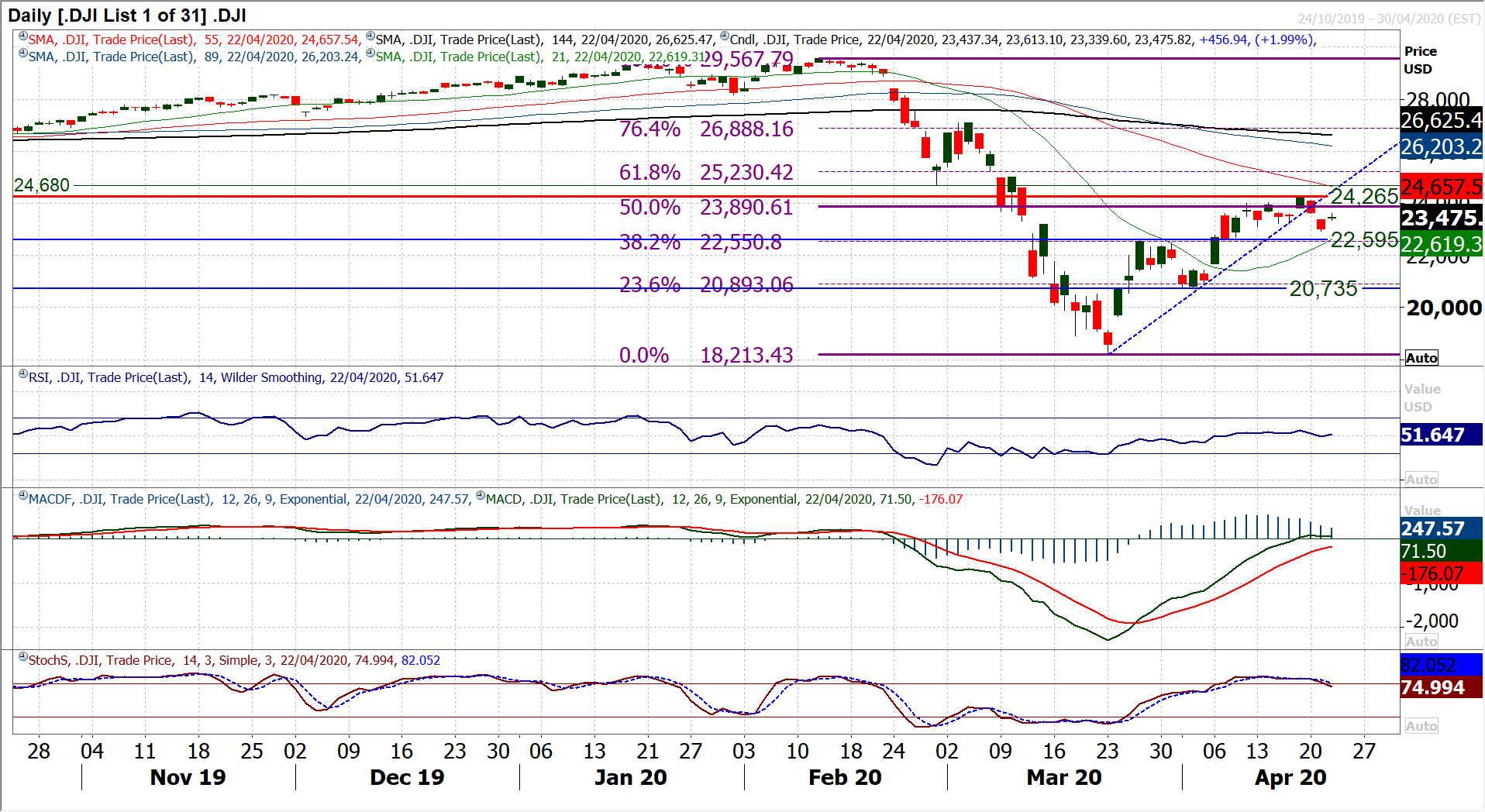Click the circle icon beside SMA 21 legend
Image resolution: width=1485 pixels, height=812 pixels.
(370, 53)
